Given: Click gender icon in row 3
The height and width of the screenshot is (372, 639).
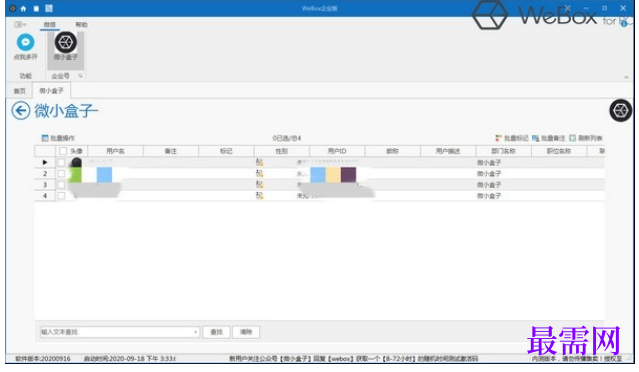Looking at the screenshot, I should click(259, 184).
